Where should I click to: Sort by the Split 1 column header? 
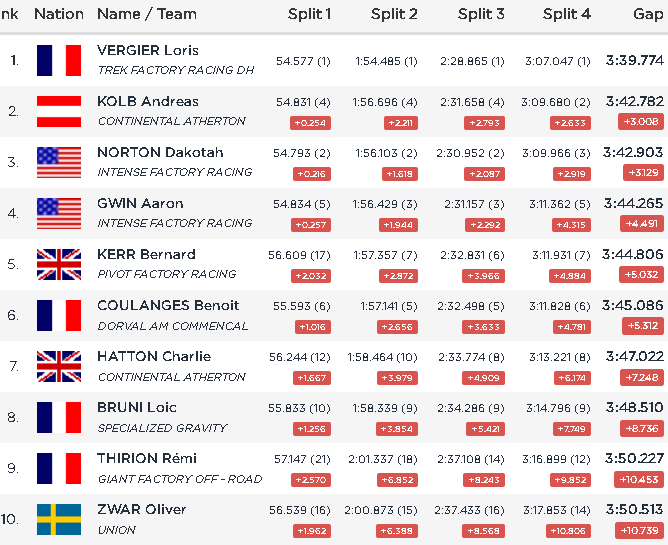309,14
